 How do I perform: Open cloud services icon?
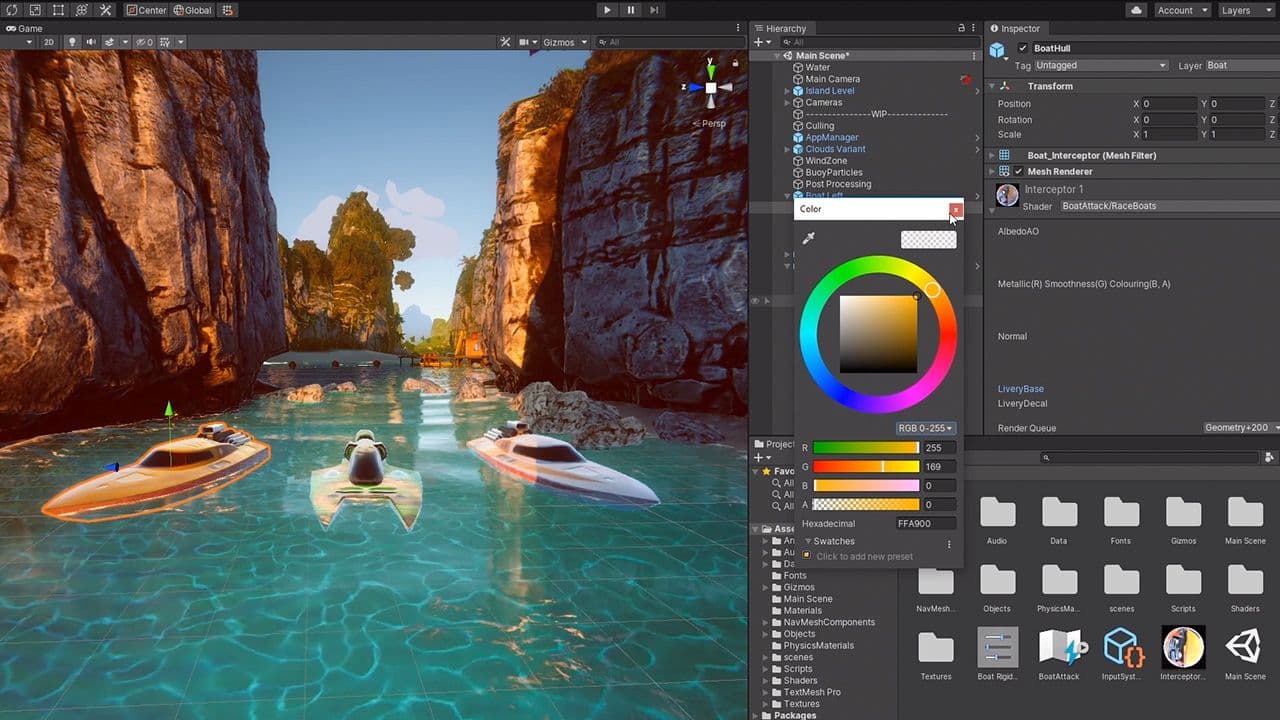point(1136,10)
